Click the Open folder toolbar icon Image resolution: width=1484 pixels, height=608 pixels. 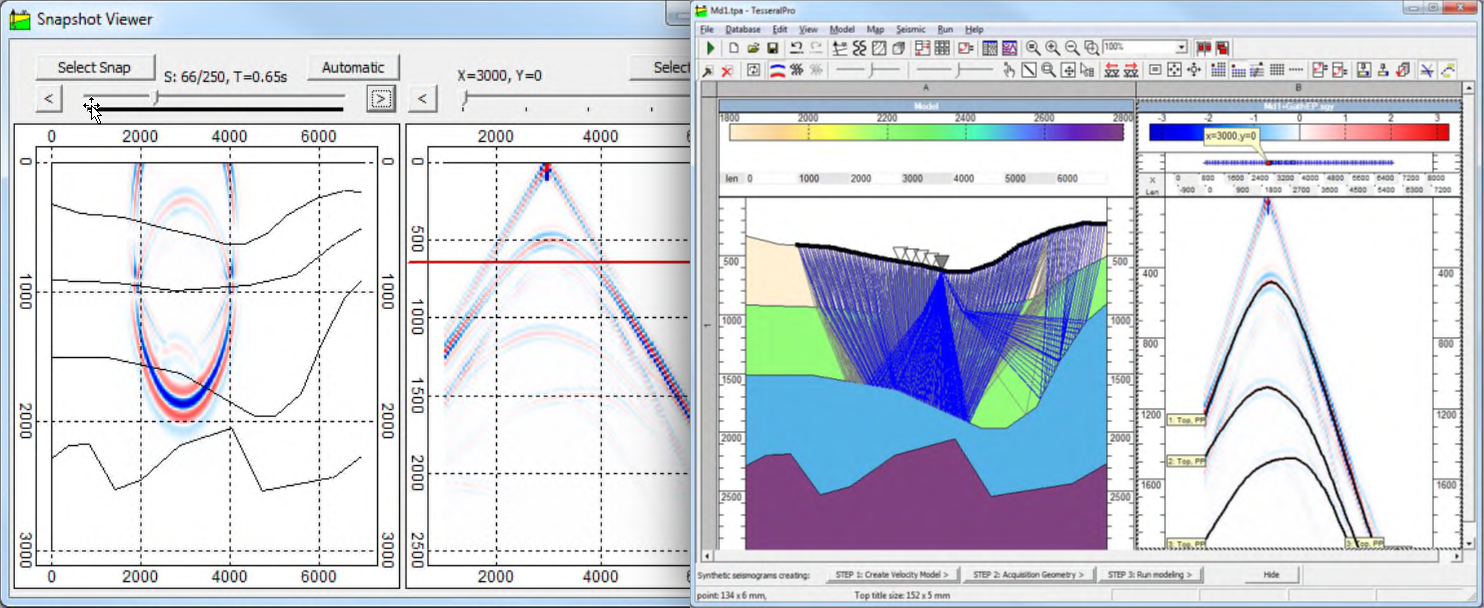(x=753, y=48)
